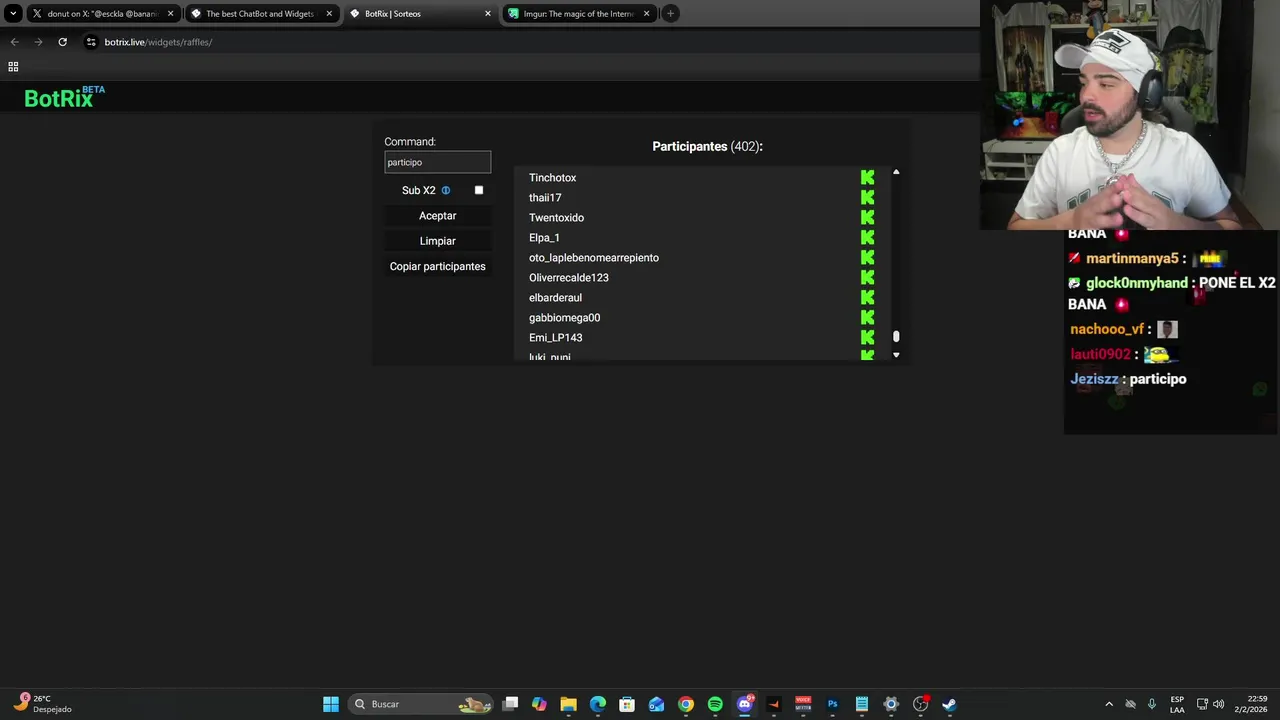The image size is (1280, 720).
Task: Open Microsoft Edge from the taskbar
Action: coord(598,704)
